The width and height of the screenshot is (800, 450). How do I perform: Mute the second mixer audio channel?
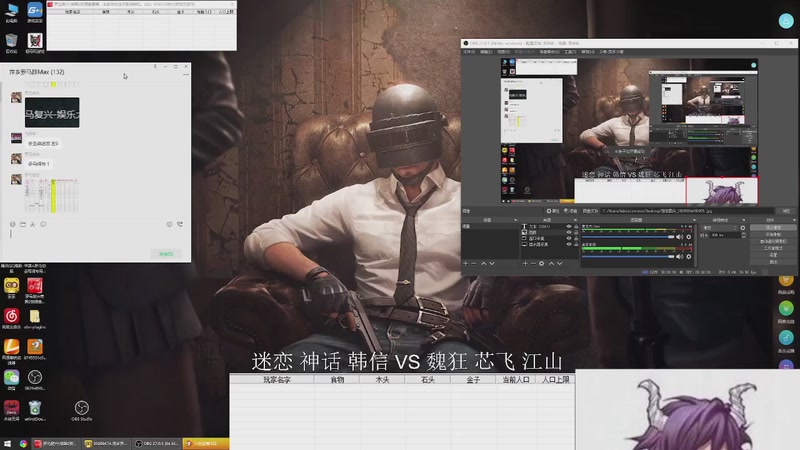[x=680, y=257]
